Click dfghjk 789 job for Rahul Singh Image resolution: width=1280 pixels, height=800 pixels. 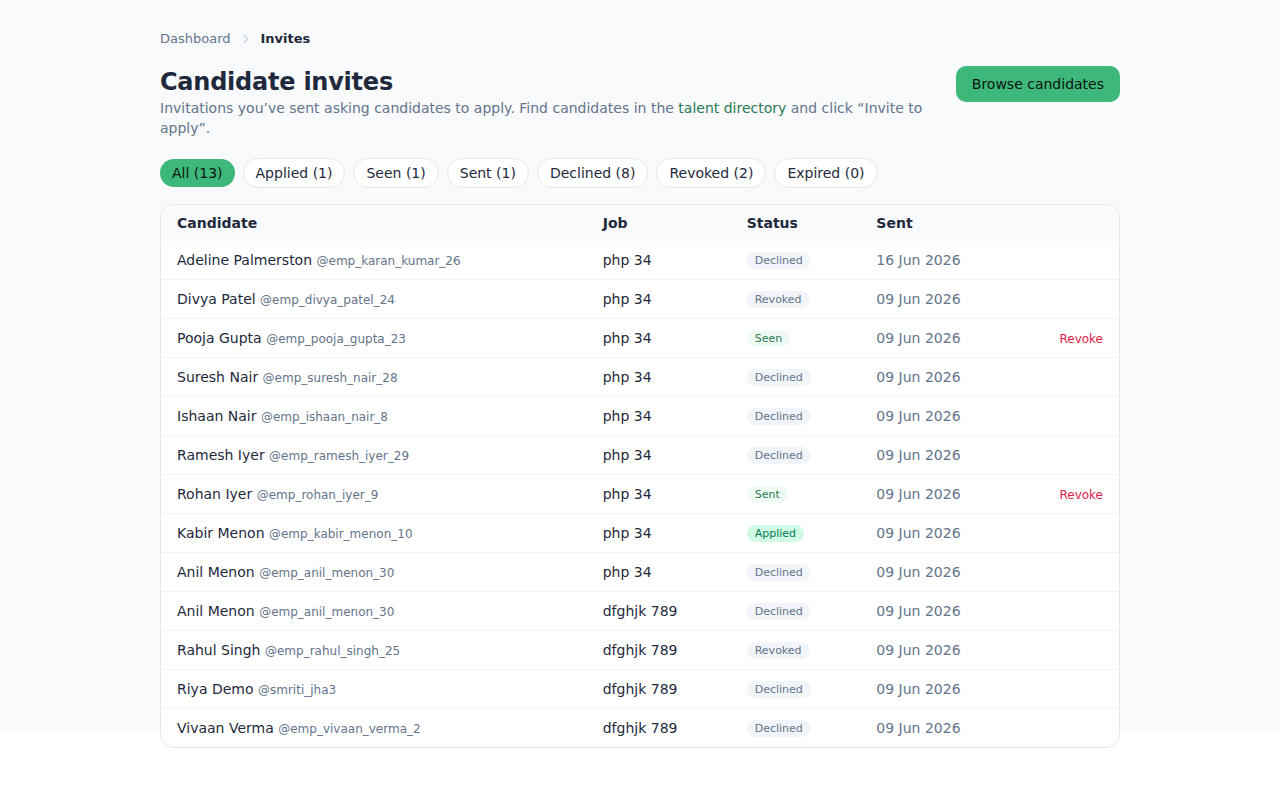640,650
